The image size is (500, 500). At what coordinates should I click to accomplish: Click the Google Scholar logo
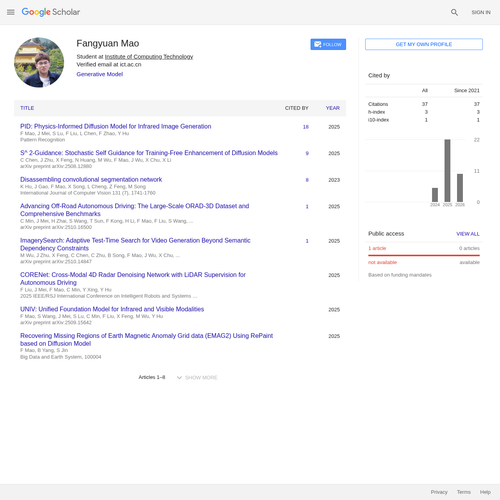[51, 12]
